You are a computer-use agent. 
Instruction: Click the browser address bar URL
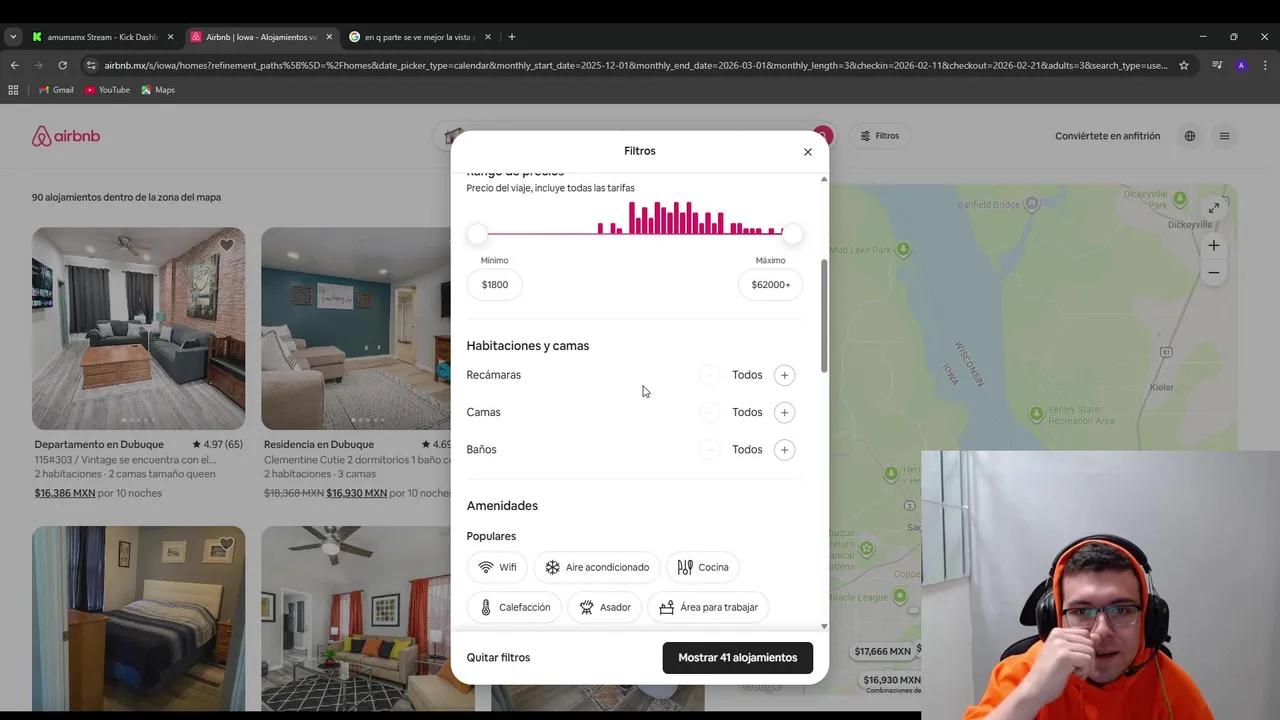click(x=635, y=65)
